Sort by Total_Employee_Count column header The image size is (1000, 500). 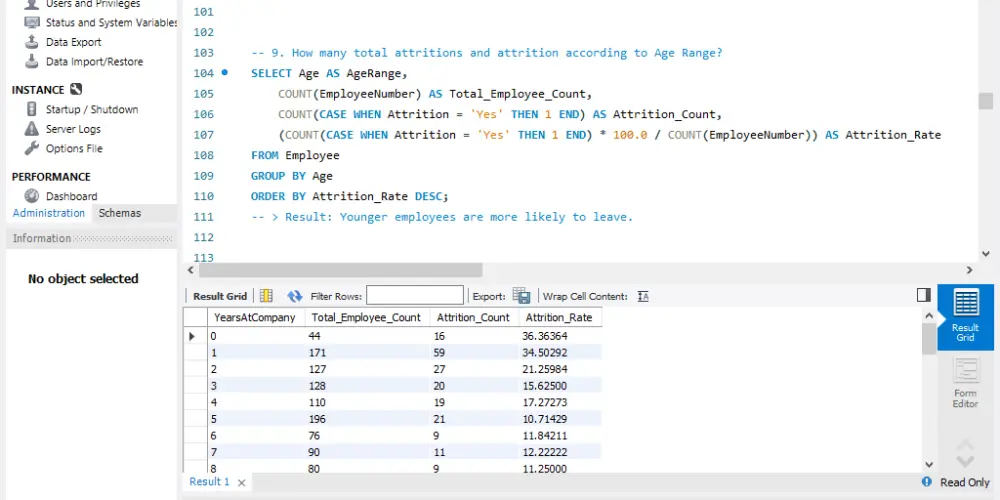pyautogui.click(x=366, y=317)
